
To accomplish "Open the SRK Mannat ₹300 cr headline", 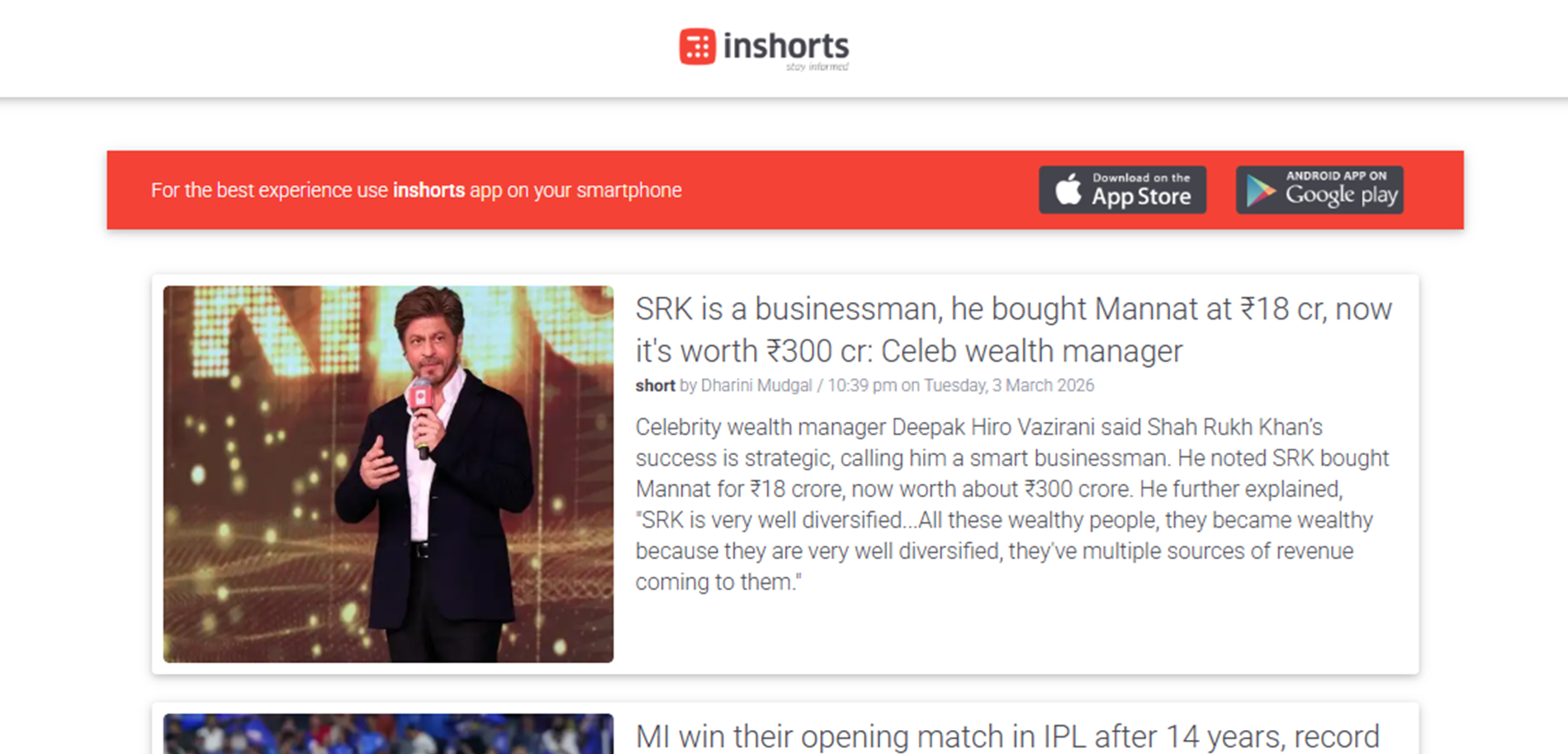I will click(x=1014, y=330).
